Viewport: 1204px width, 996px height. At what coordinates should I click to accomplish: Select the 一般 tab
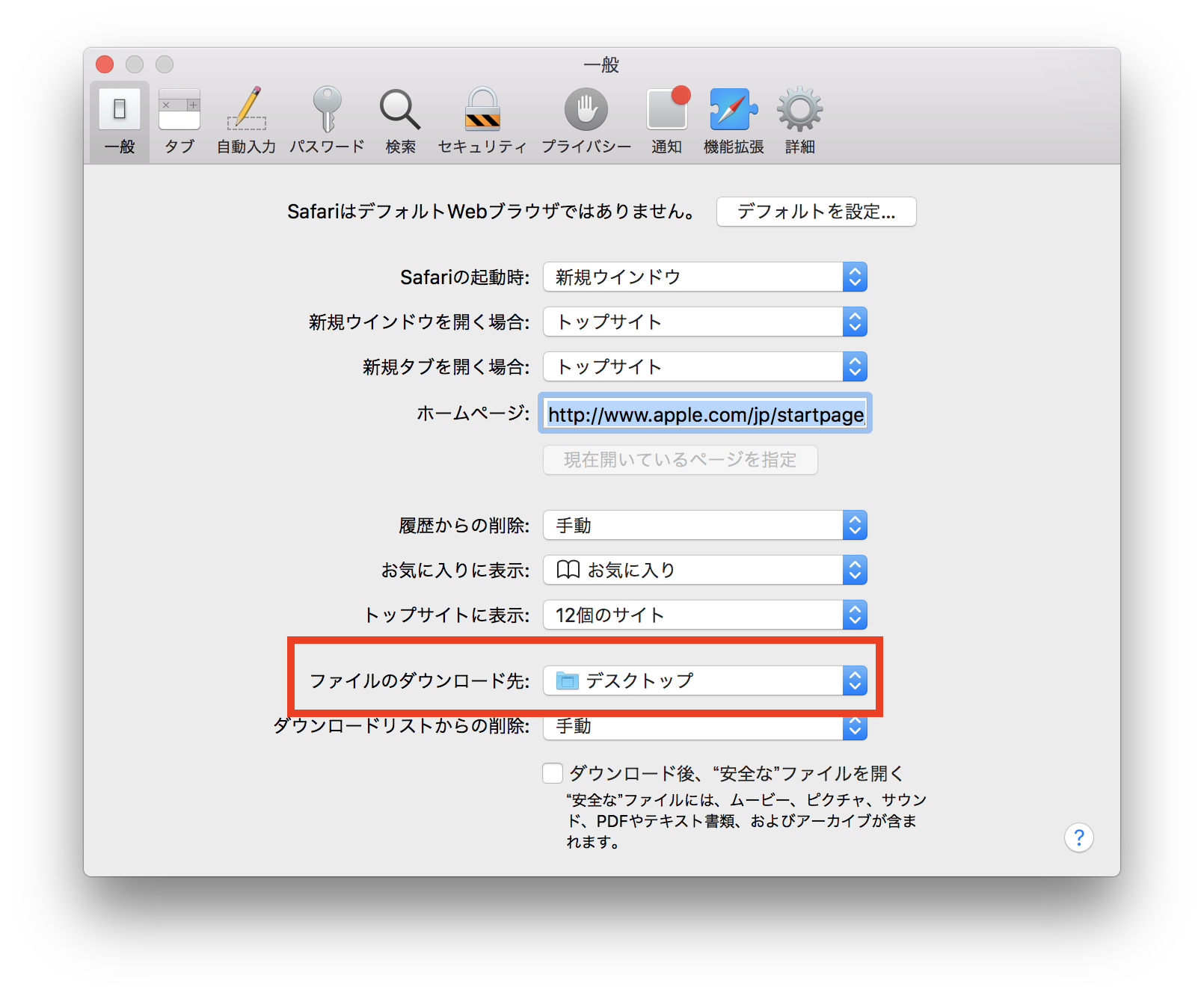[119, 120]
